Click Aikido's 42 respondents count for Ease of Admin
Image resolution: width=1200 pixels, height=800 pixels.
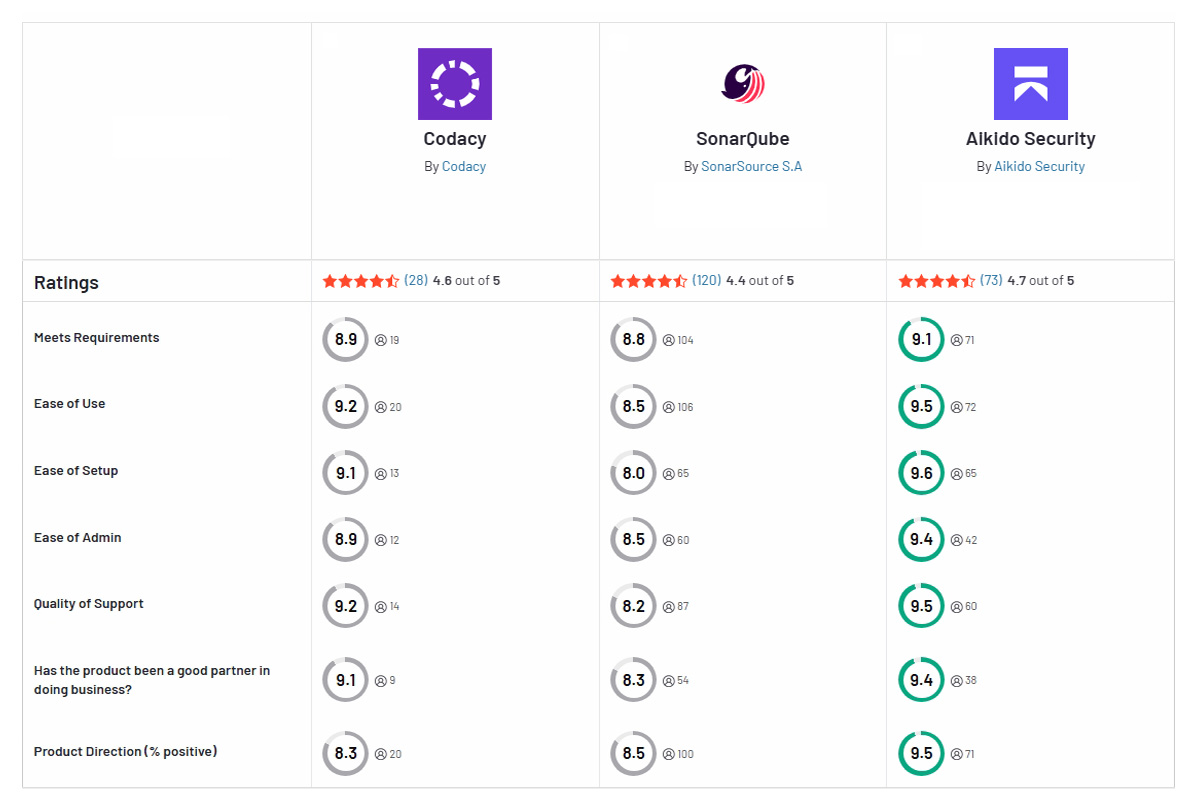click(964, 540)
